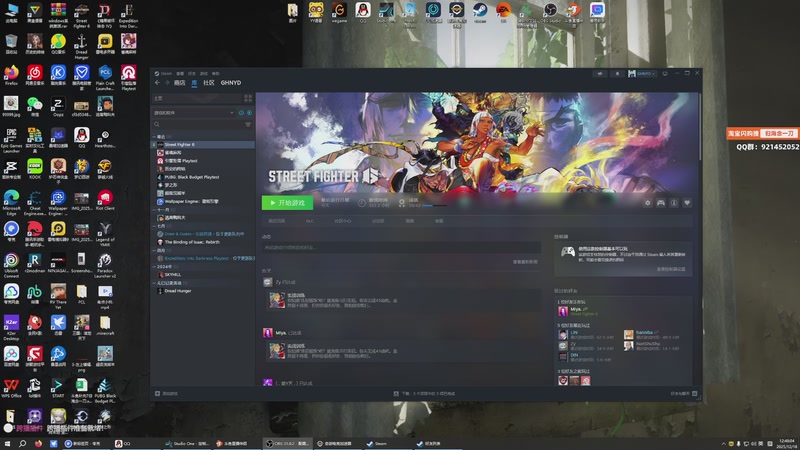Image resolution: width=800 pixels, height=450 pixels.
Task: Toggle the ready-to-play filter icon
Action: (x=249, y=113)
